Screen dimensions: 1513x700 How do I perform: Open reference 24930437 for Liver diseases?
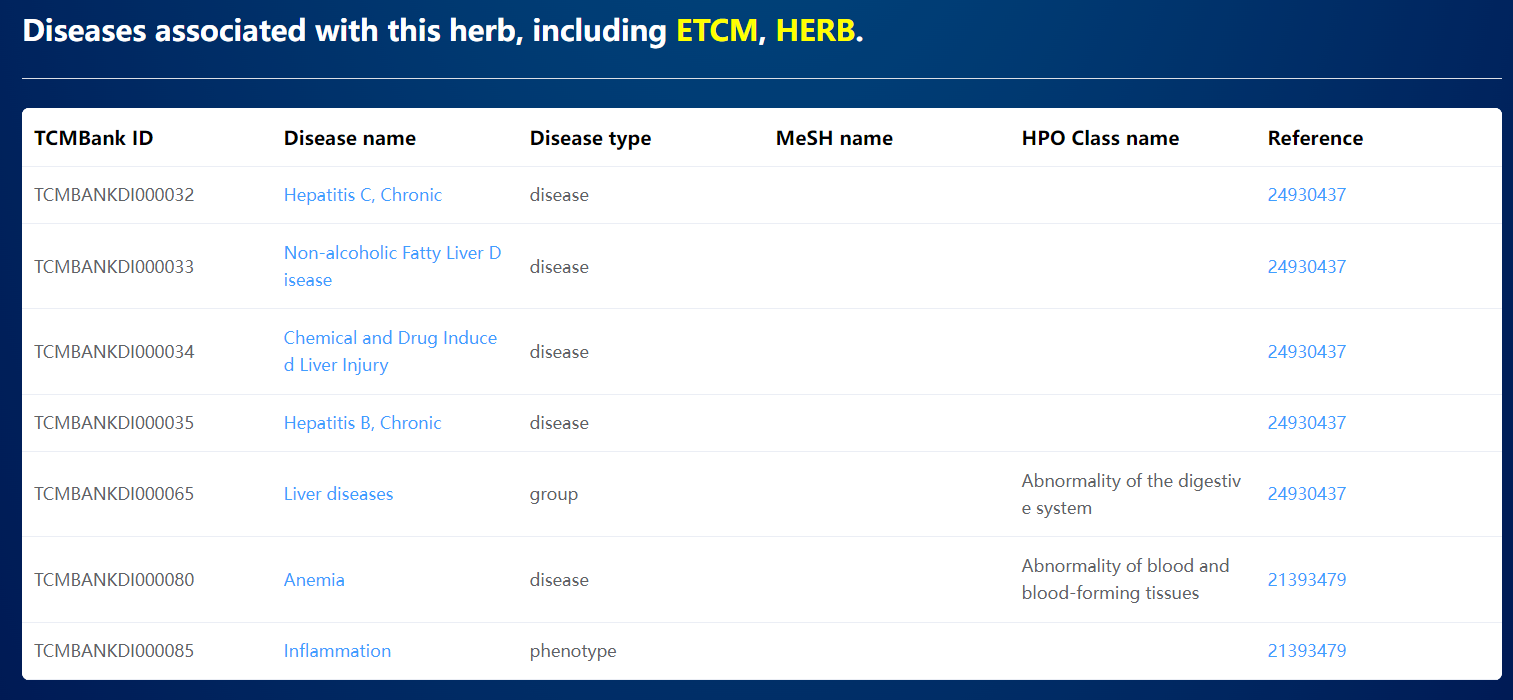point(1307,494)
